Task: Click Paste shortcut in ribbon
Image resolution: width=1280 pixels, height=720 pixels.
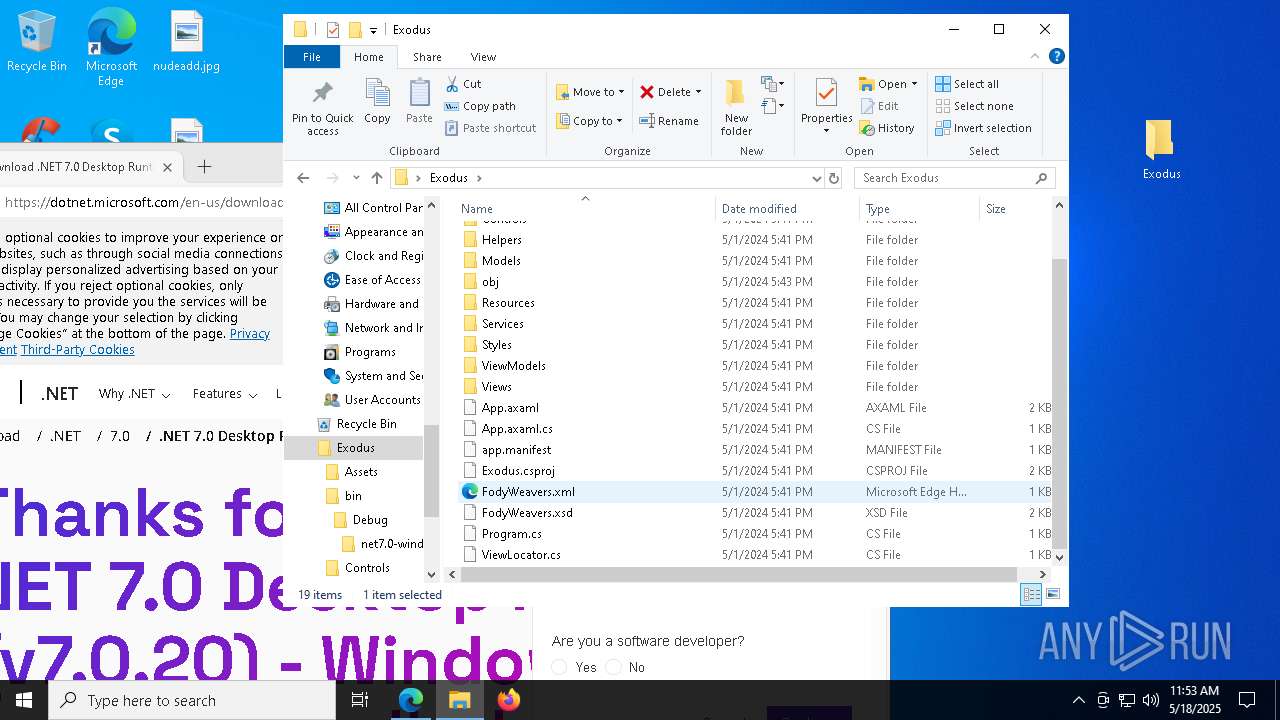Action: (490, 128)
